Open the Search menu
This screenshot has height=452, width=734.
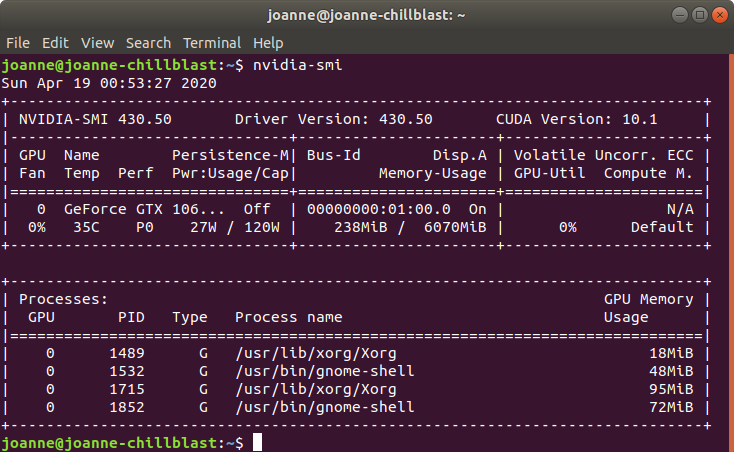(148, 43)
